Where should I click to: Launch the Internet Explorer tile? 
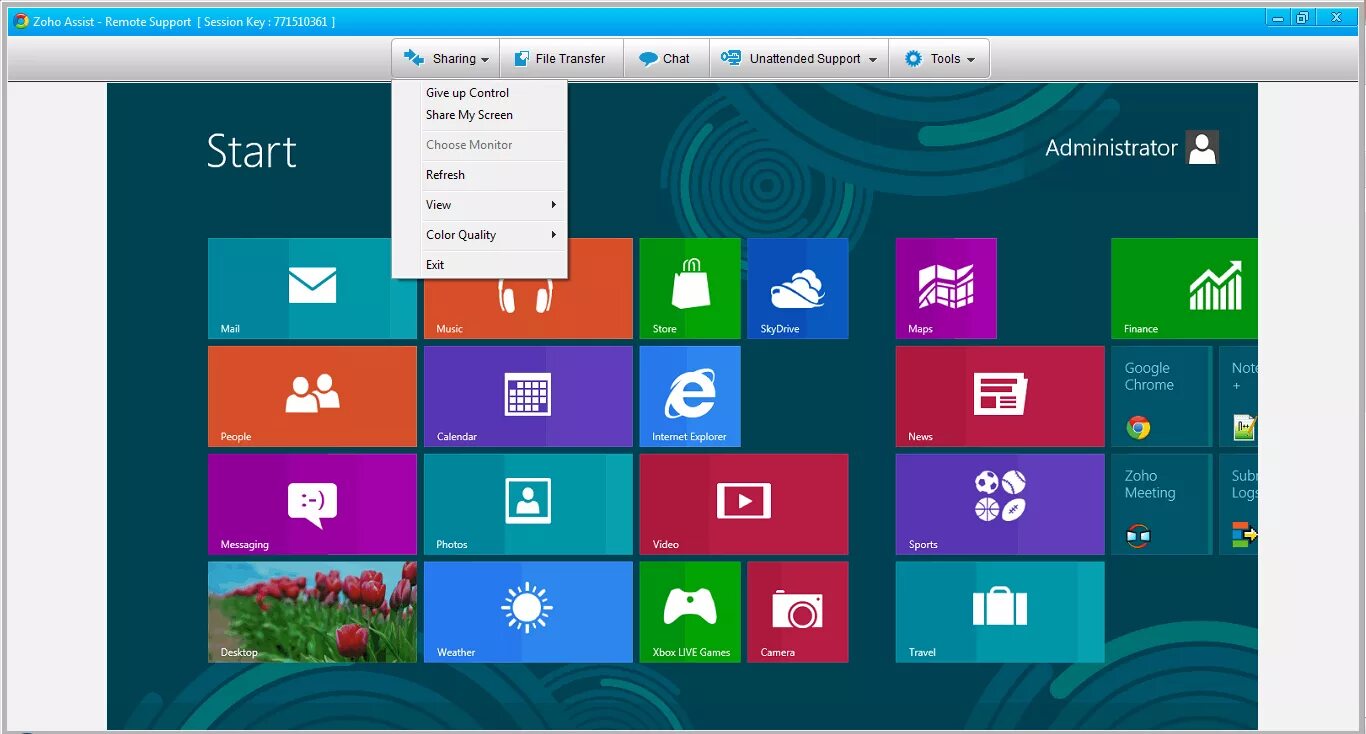[690, 396]
